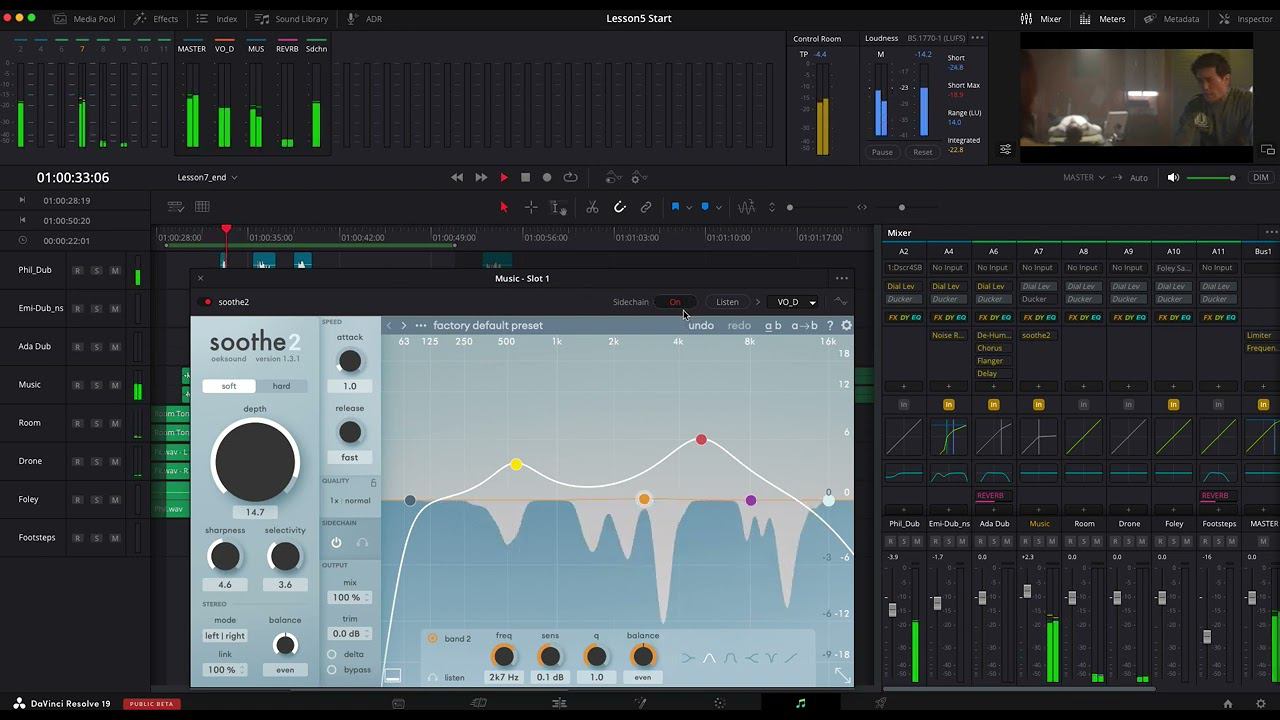Open the Sound Library panel
This screenshot has height=720, width=1280.
click(292, 18)
